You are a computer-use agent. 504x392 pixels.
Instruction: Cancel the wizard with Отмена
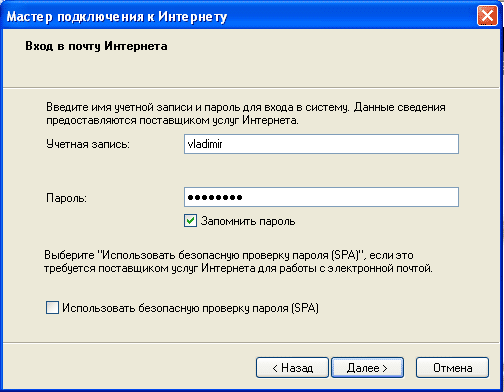[452, 368]
